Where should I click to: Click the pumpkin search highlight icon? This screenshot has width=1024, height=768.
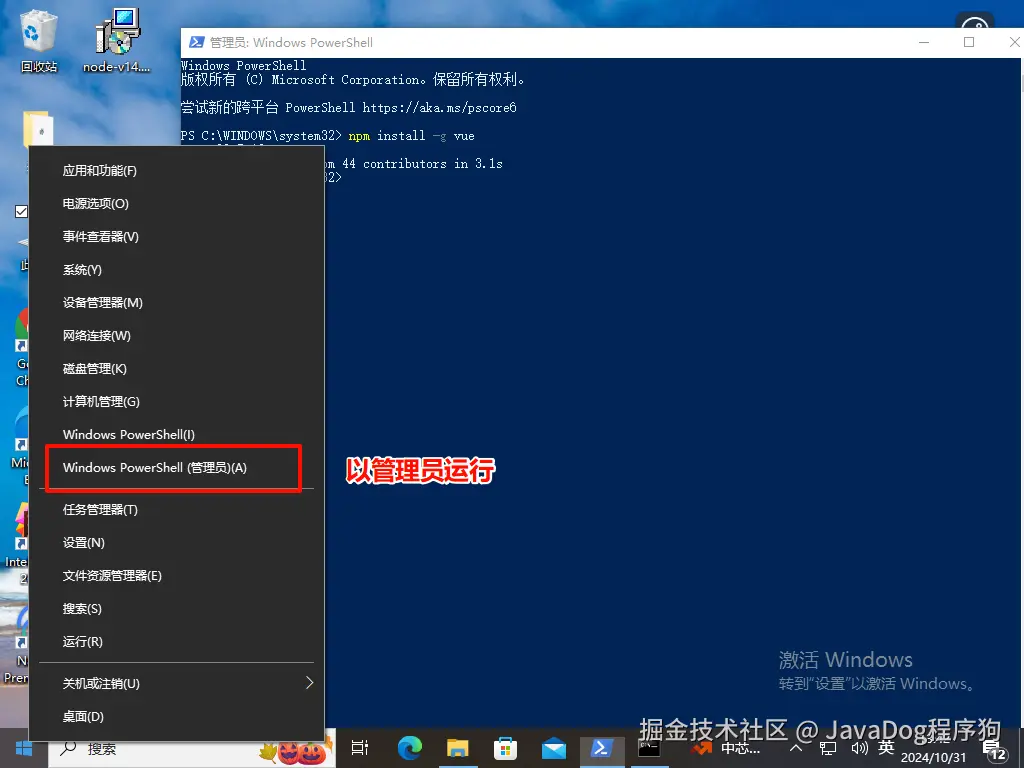(x=297, y=750)
